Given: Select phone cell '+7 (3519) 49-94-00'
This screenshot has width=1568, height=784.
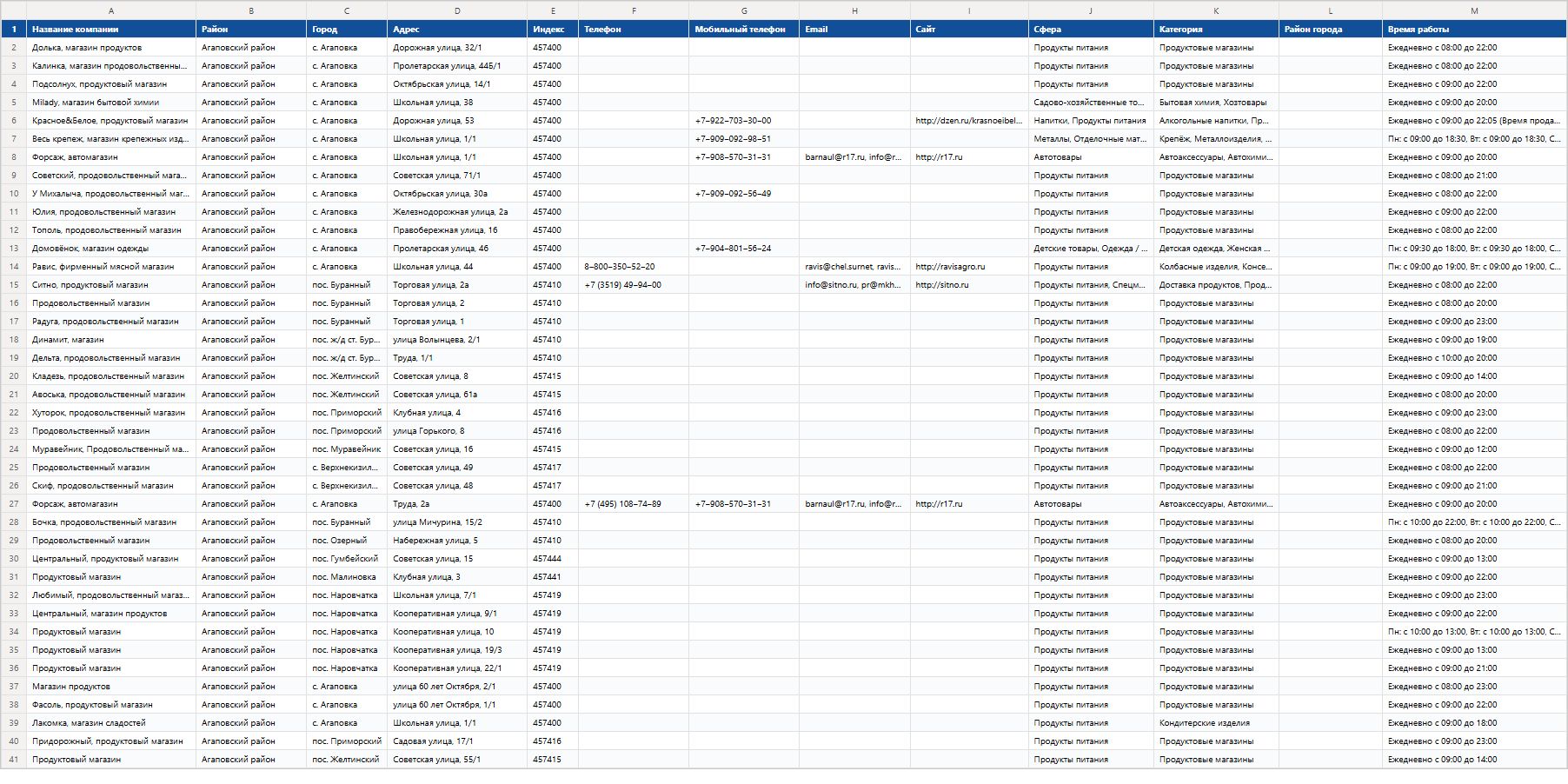Looking at the screenshot, I should click(634, 285).
